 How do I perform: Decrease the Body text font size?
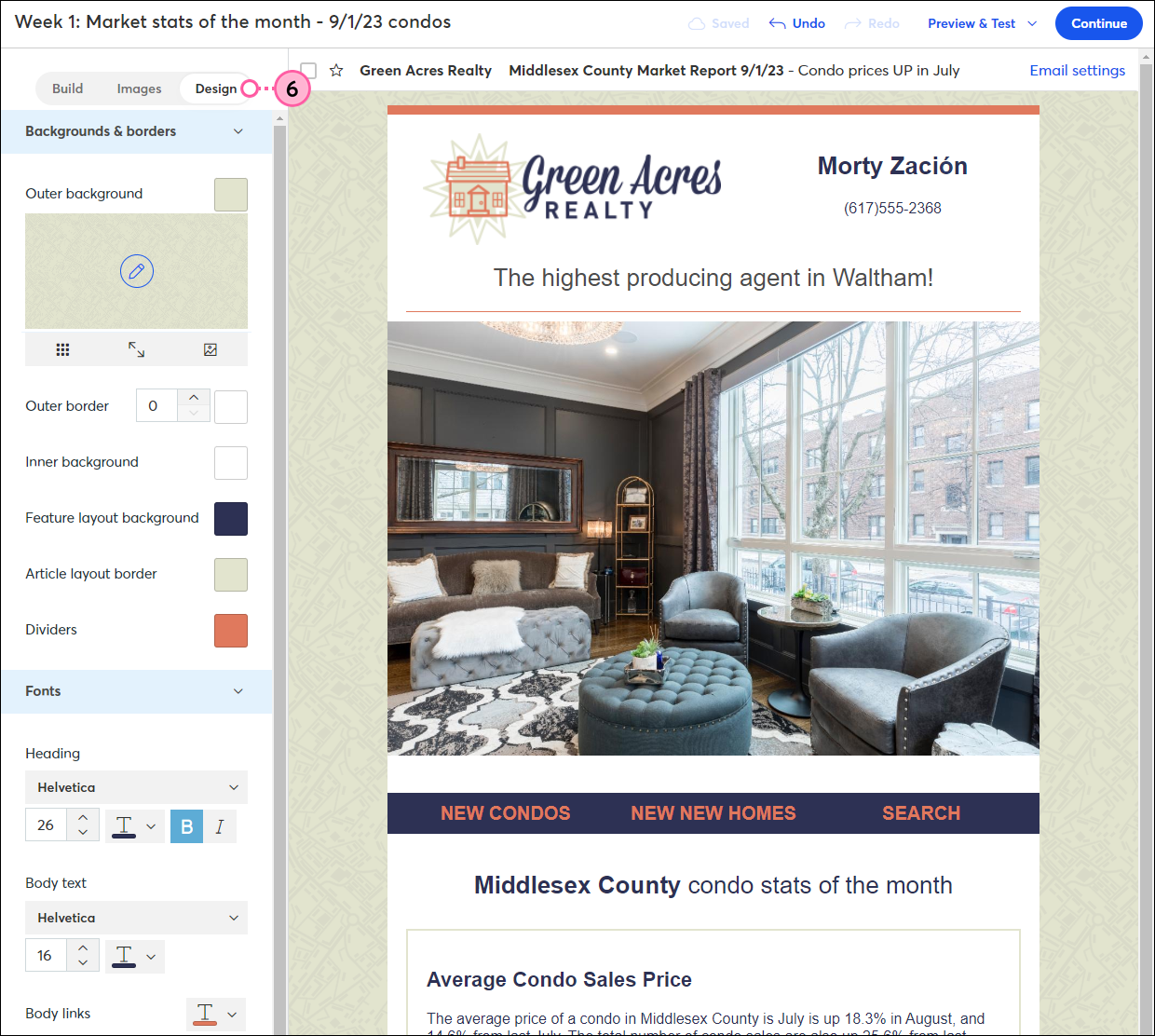[x=83, y=962]
